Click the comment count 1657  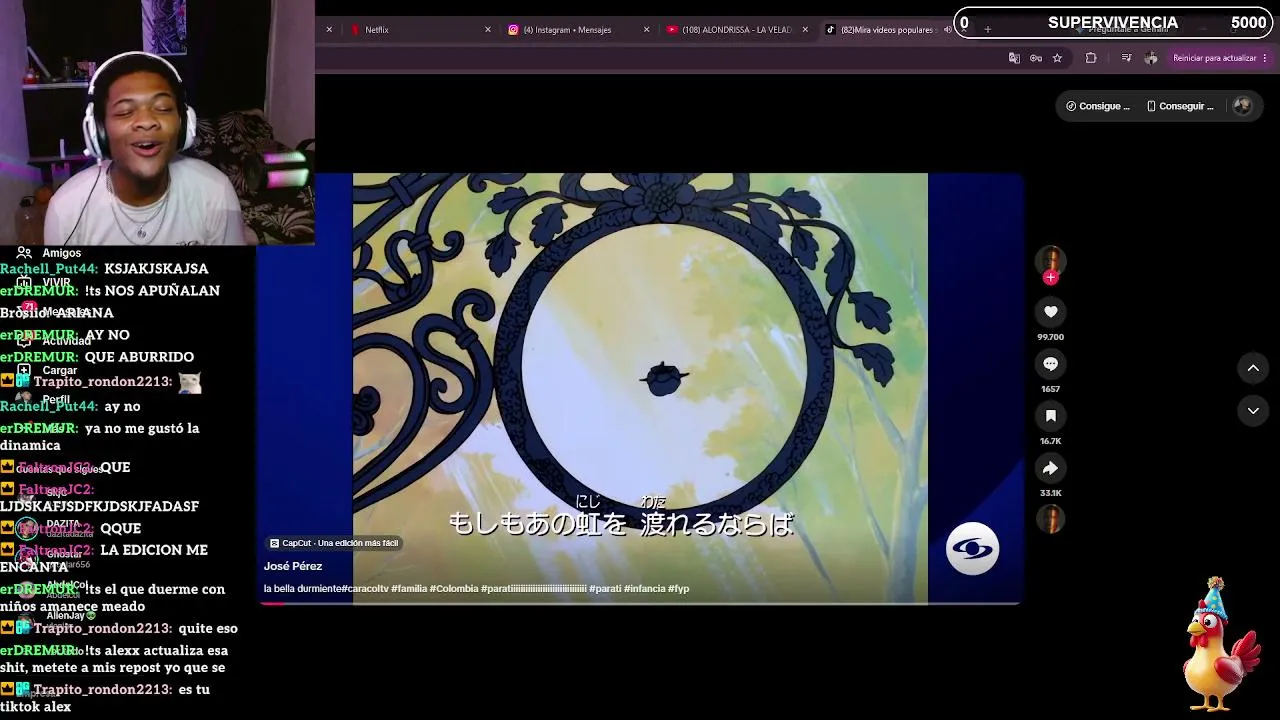(x=1050, y=389)
